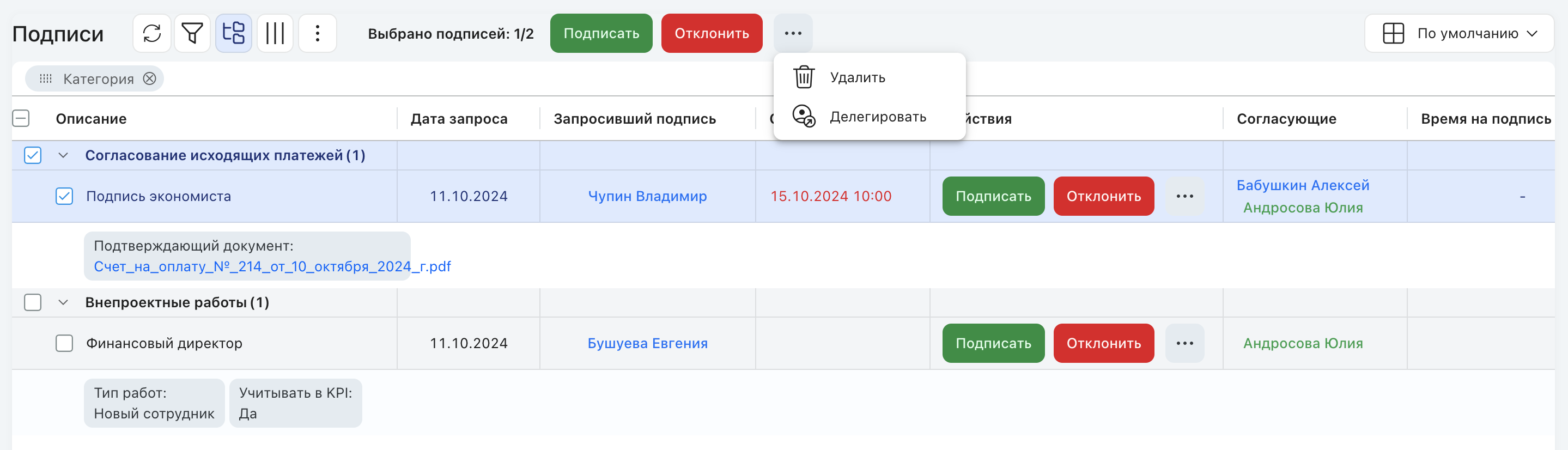
Task: Click the deadline 15.10.2024 10:00 cell
Action: [x=831, y=196]
